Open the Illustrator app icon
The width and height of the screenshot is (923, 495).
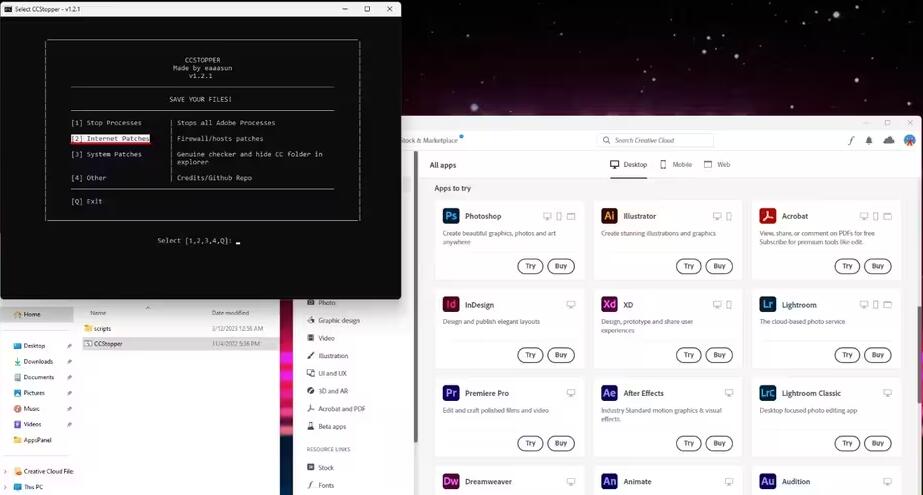pos(609,216)
